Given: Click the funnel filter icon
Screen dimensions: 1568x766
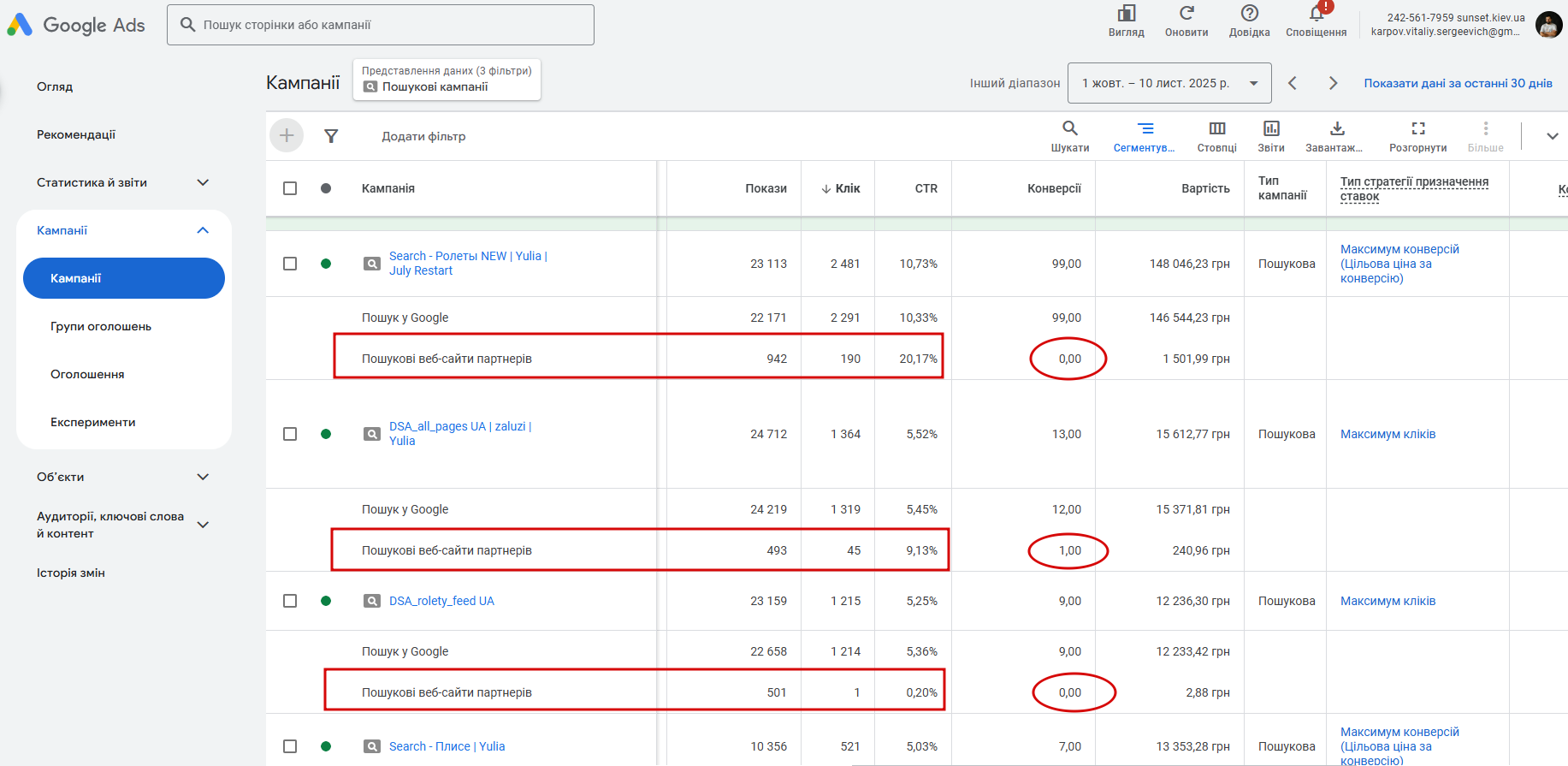Looking at the screenshot, I should (331, 136).
